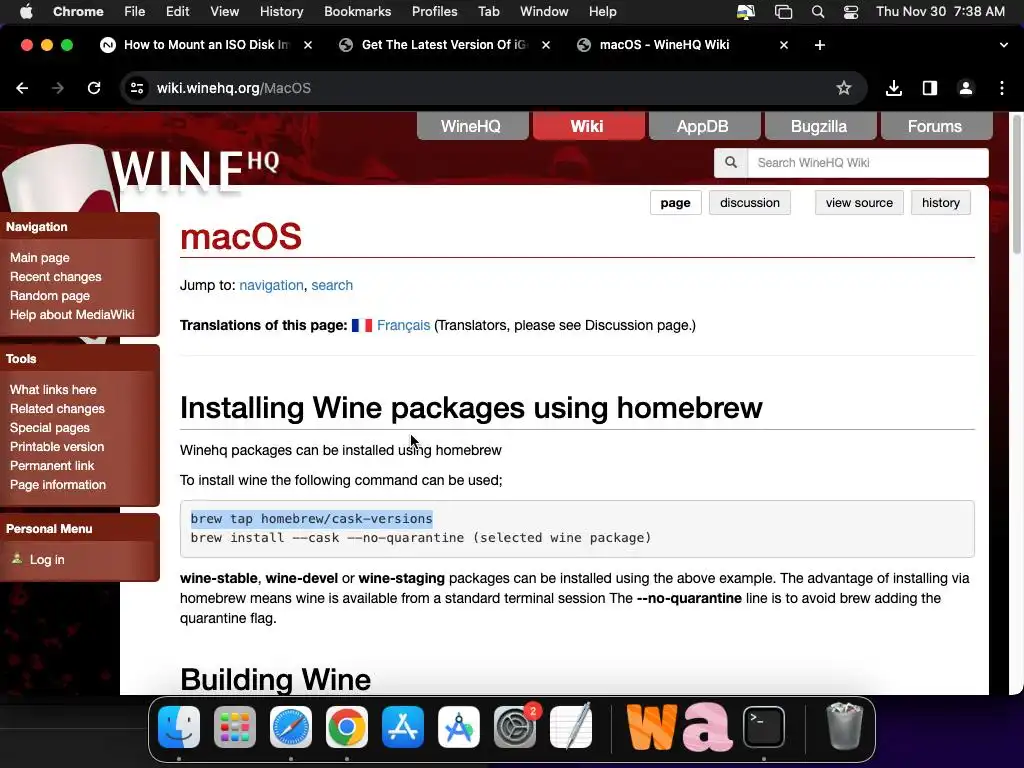Follow the Français translation link
This screenshot has width=1024, height=768.
[404, 325]
